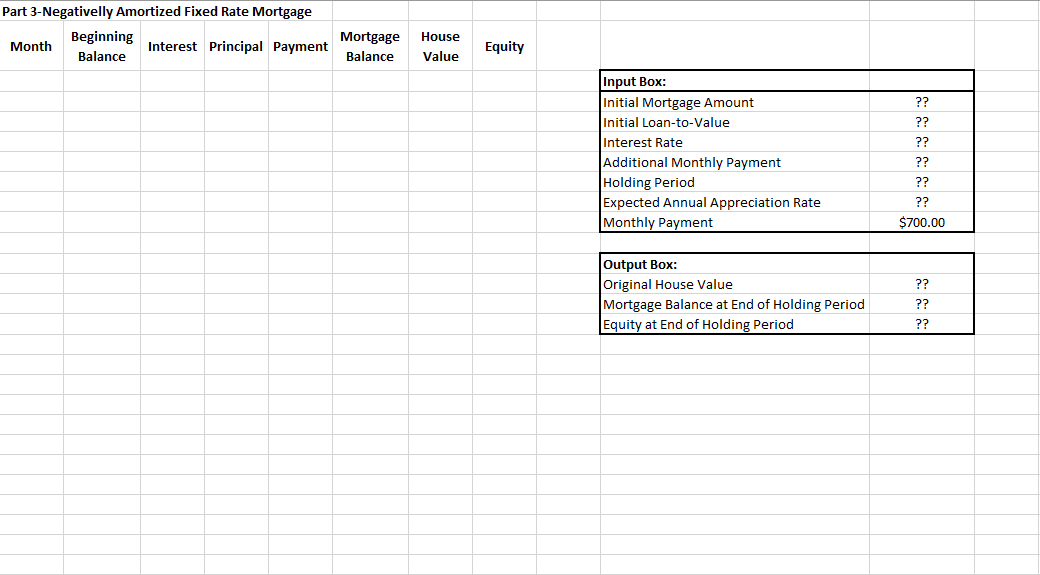This screenshot has height=575, width=1040.
Task: Click the Interest column header
Action: (x=172, y=46)
